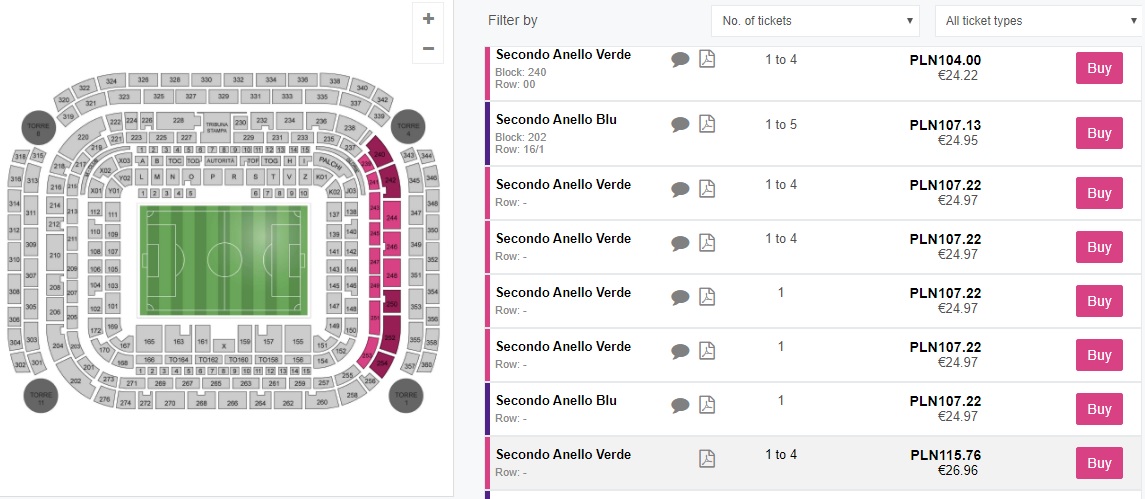Open the No. of tickets dropdown

point(815,20)
